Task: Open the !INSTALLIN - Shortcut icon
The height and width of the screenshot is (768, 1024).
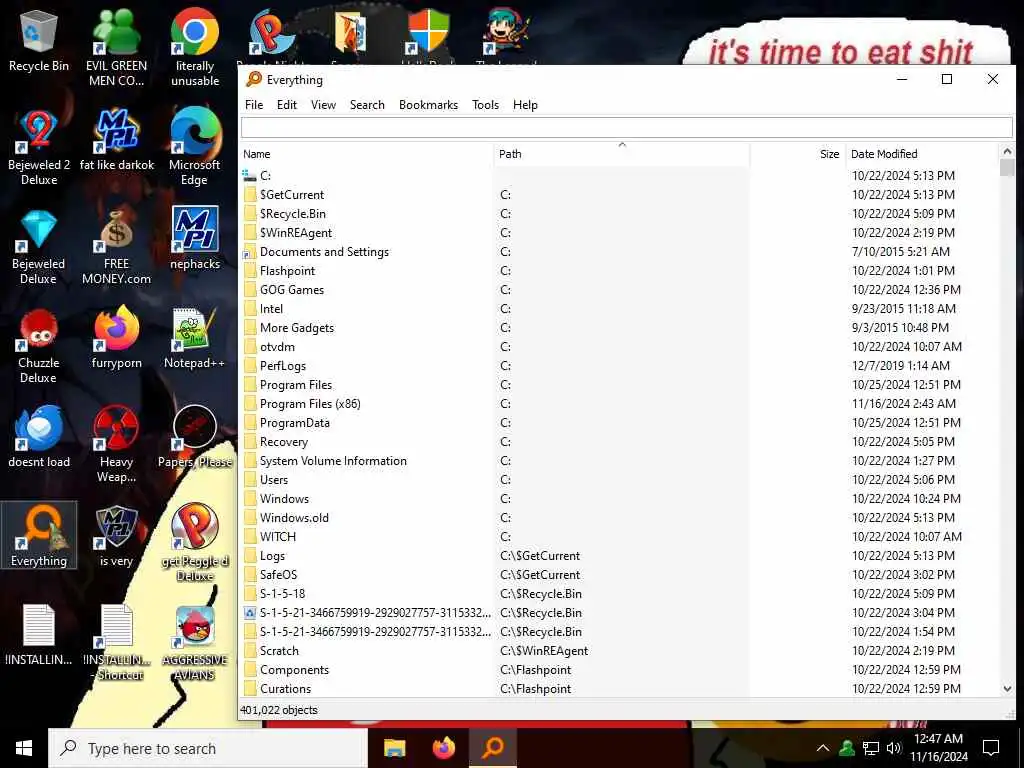Action: point(116,643)
